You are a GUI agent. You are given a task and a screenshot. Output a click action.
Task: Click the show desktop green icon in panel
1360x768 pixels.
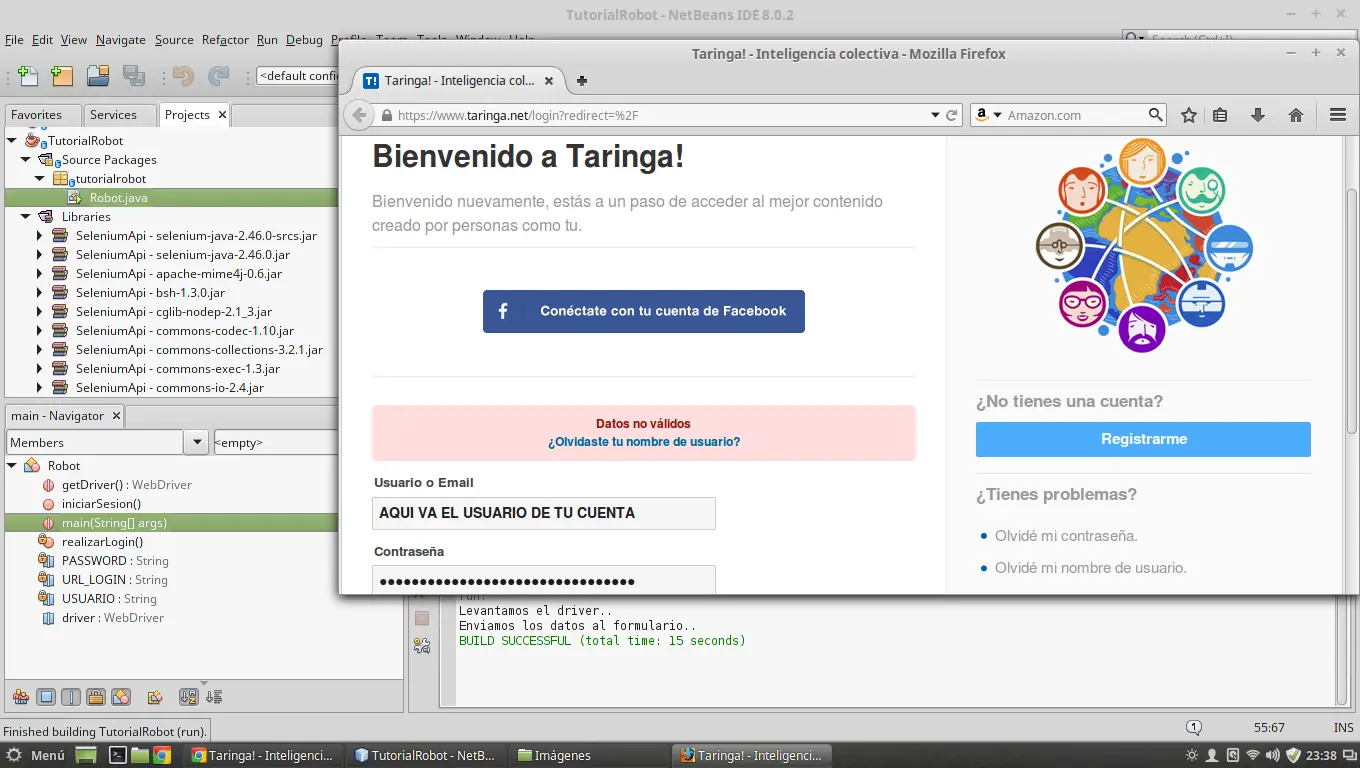87,755
